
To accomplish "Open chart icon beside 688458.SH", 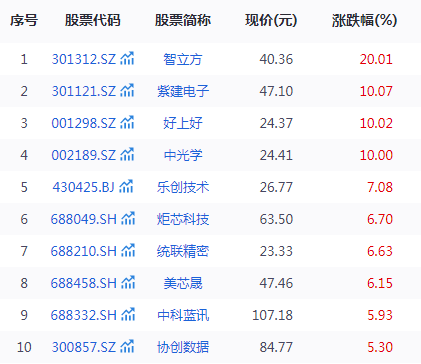I will pos(128,283).
